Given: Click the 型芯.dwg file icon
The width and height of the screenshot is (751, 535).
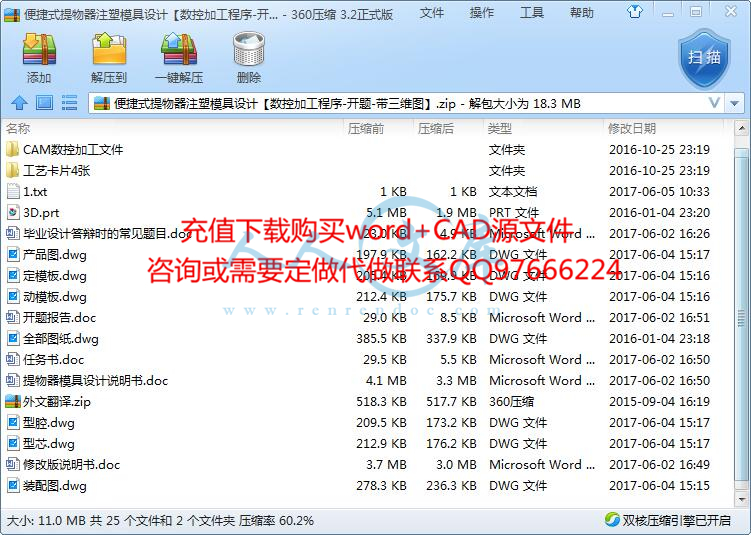Looking at the screenshot, I should [13, 444].
